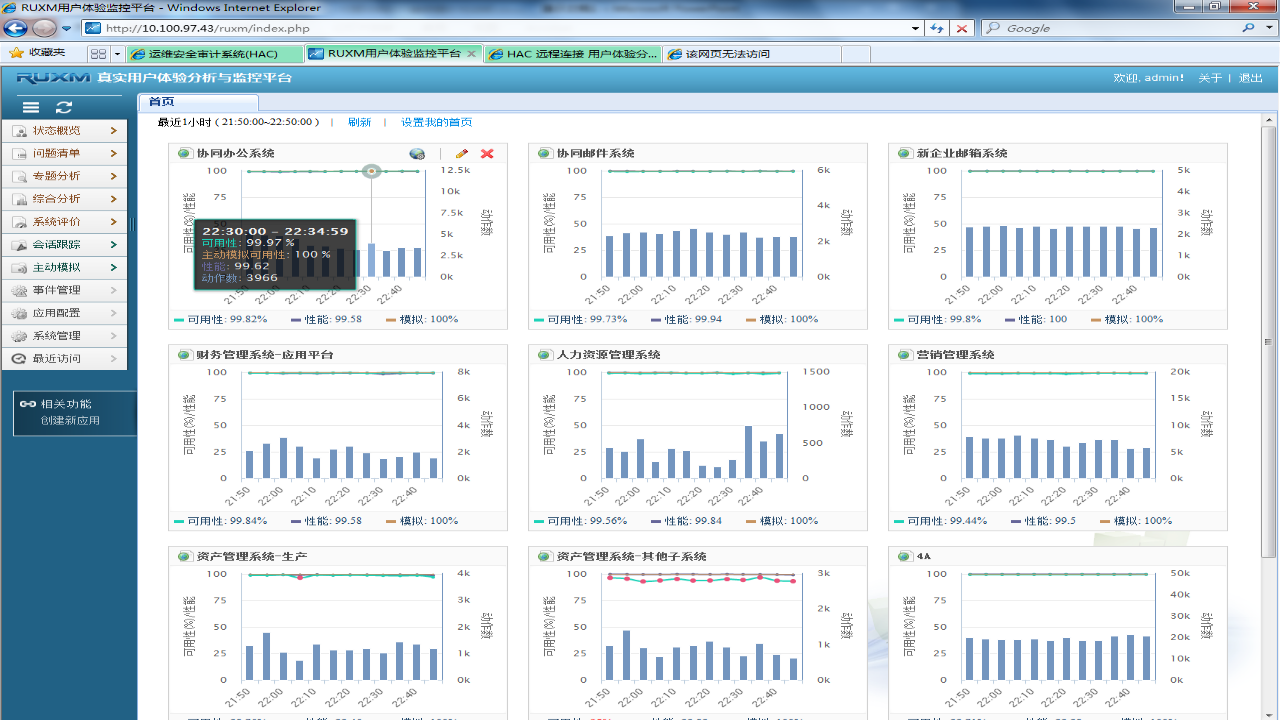Click the IE back navigation button

click(16, 28)
